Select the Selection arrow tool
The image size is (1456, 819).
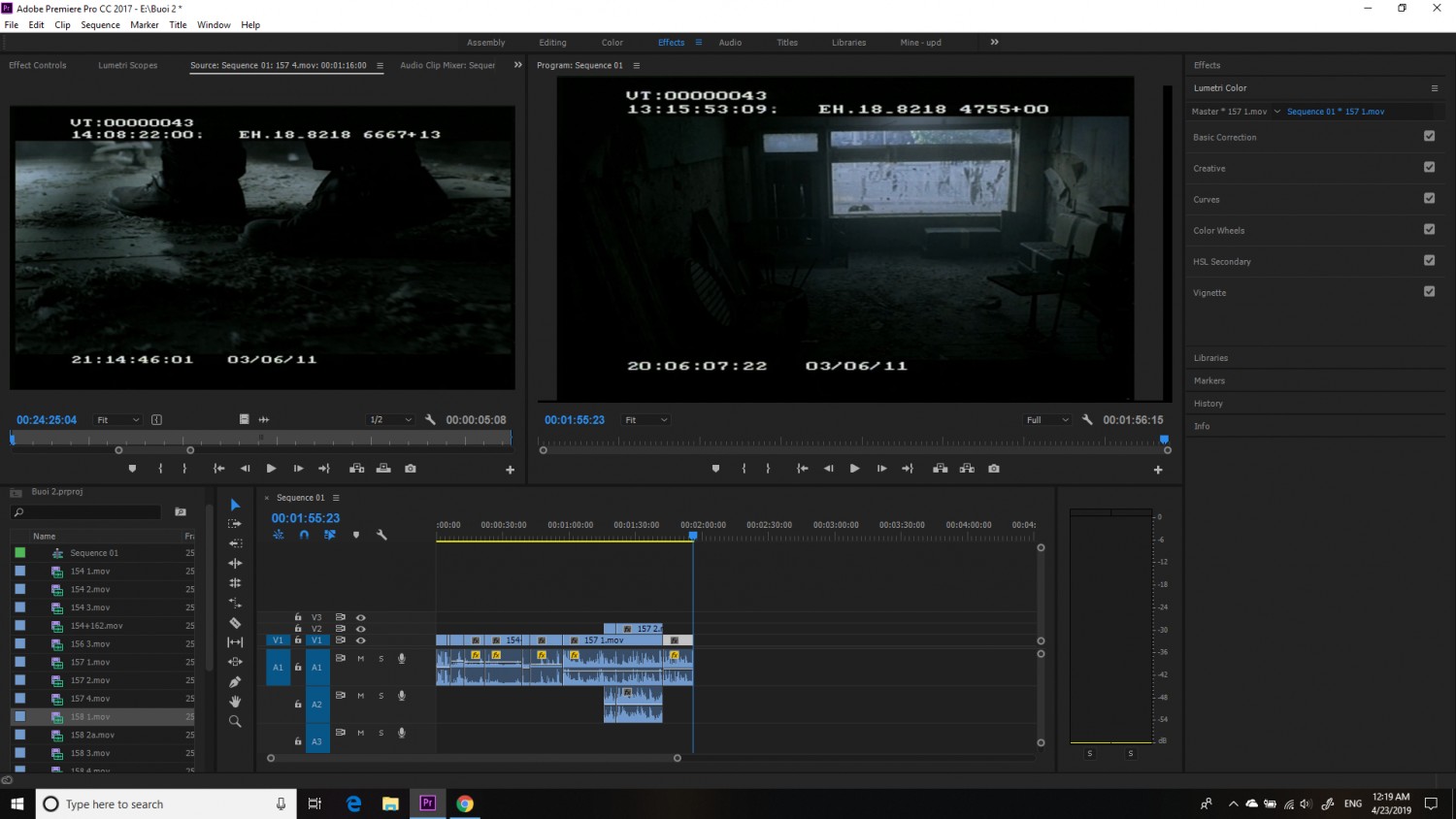(235, 505)
